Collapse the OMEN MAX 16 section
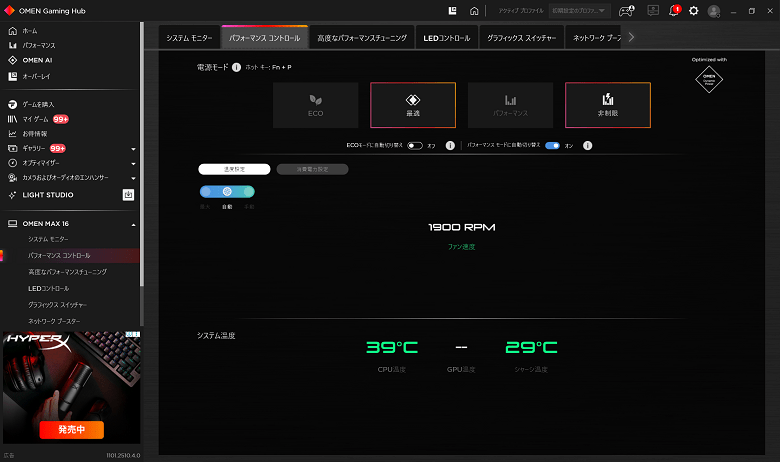 click(x=133, y=224)
